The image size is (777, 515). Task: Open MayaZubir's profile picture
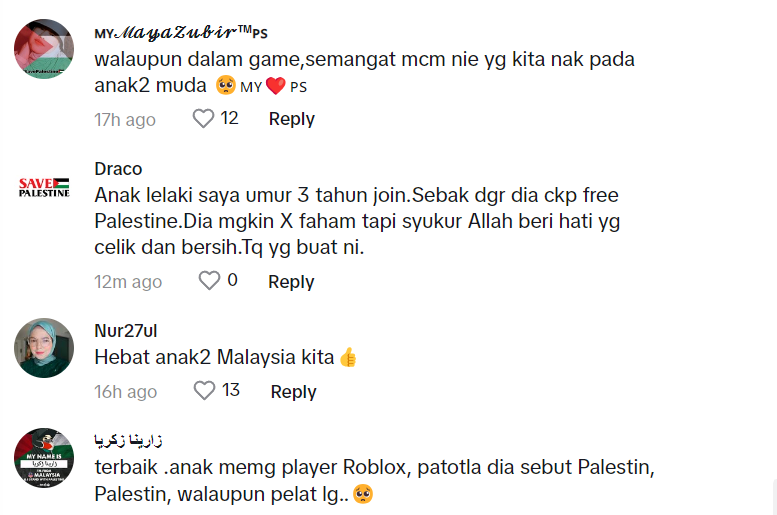coord(45,49)
